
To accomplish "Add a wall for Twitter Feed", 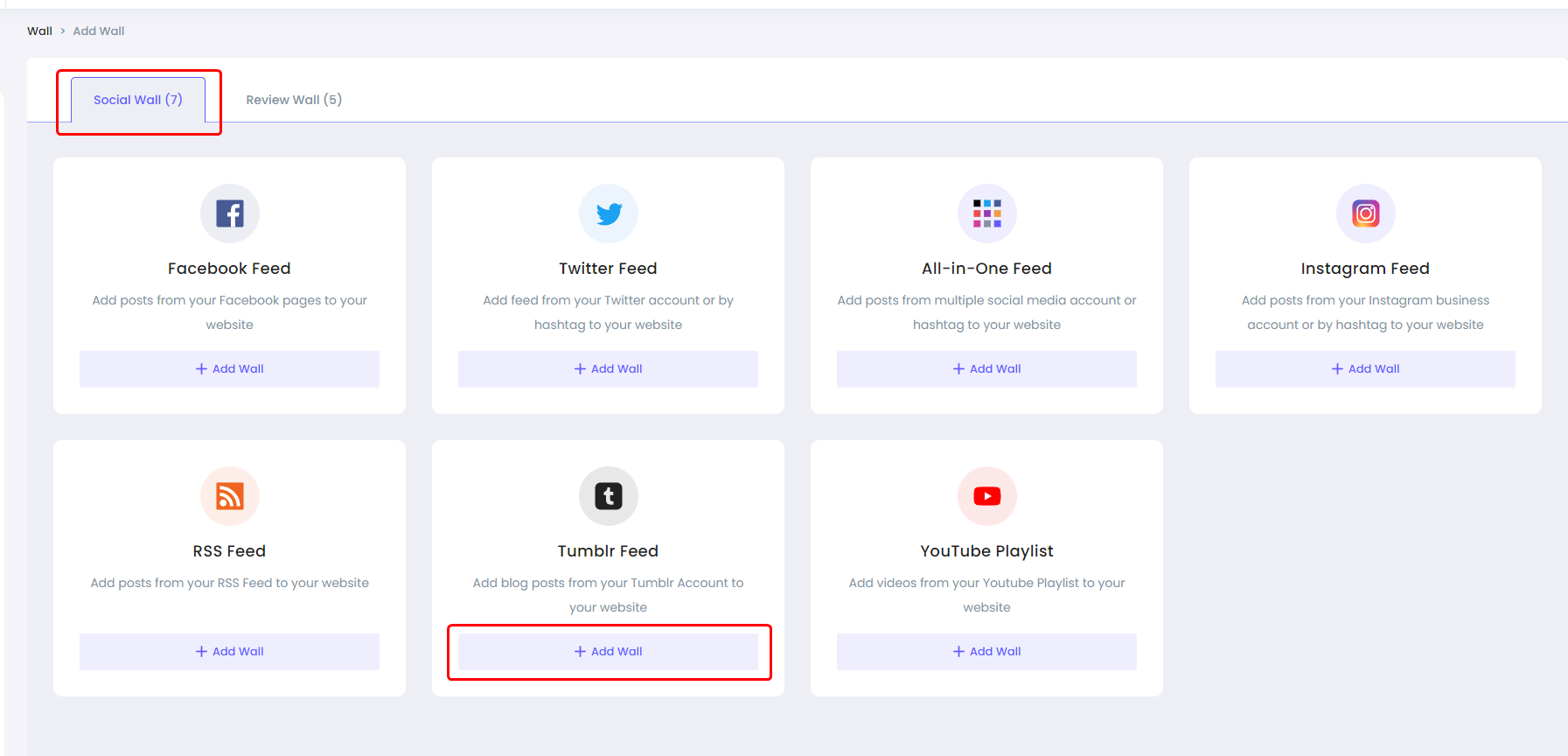I will point(608,368).
